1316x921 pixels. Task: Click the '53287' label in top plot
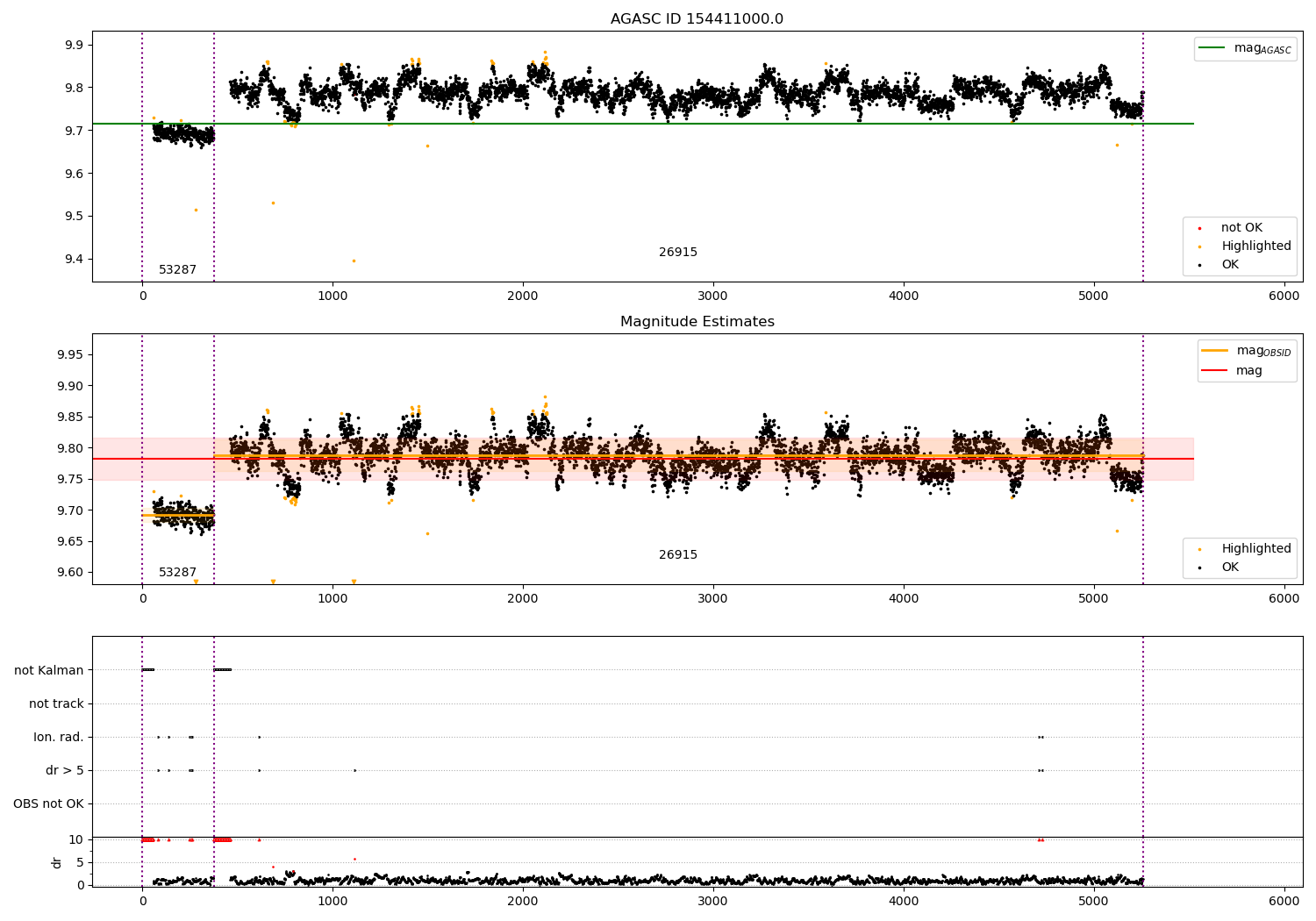click(177, 270)
